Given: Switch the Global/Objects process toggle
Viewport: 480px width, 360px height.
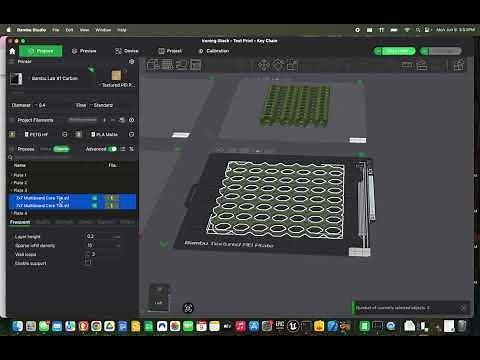Looking at the screenshot, I should [55, 149].
